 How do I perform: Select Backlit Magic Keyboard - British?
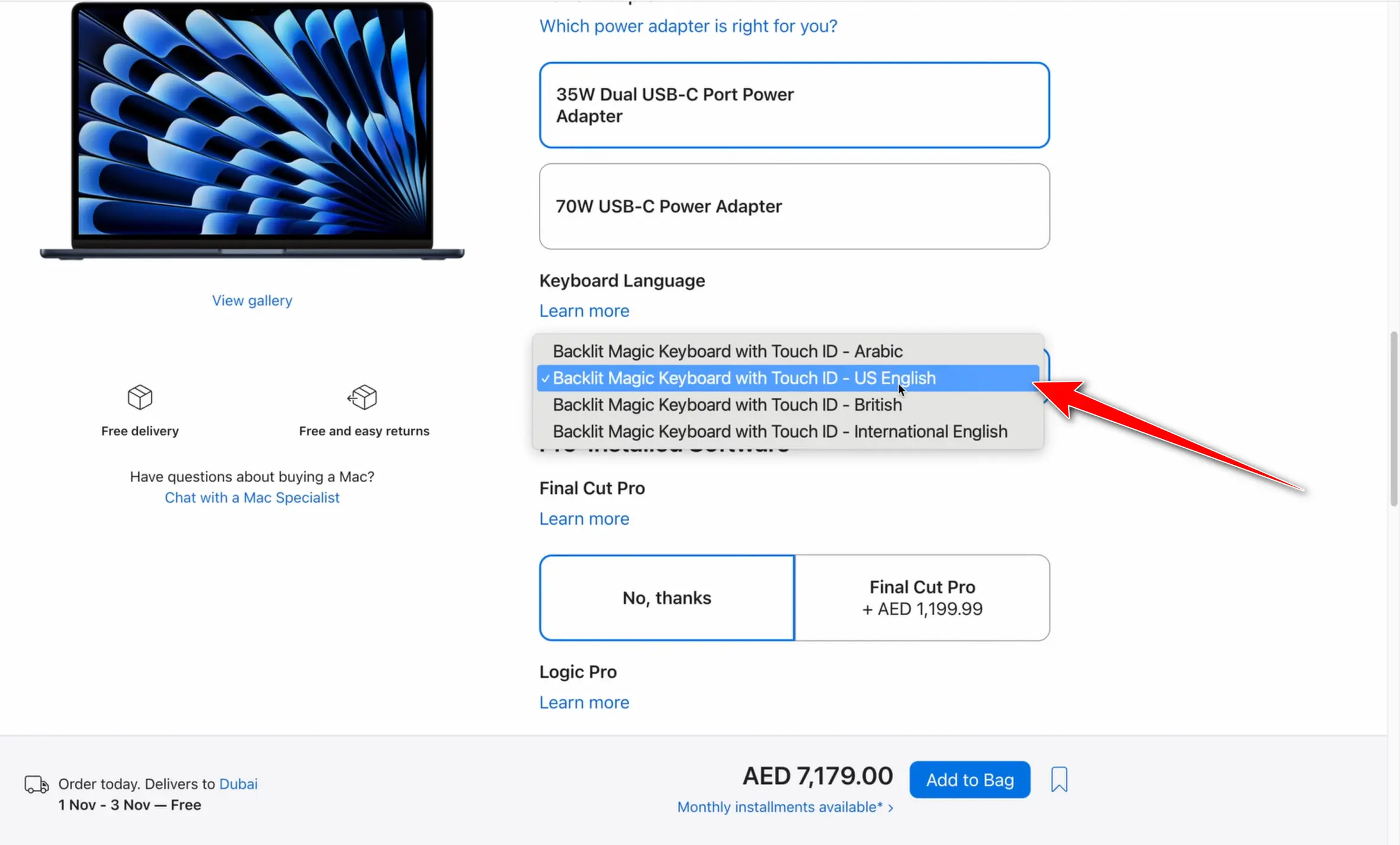coord(727,404)
